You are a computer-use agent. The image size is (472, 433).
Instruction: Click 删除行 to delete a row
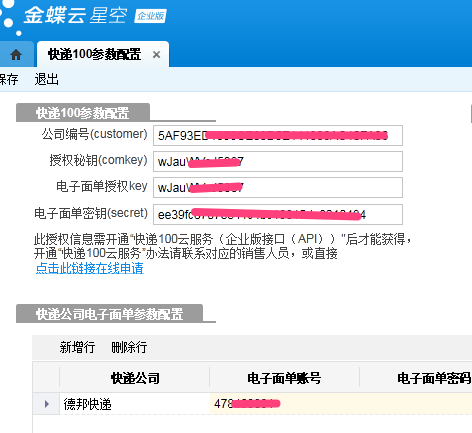pos(129,347)
